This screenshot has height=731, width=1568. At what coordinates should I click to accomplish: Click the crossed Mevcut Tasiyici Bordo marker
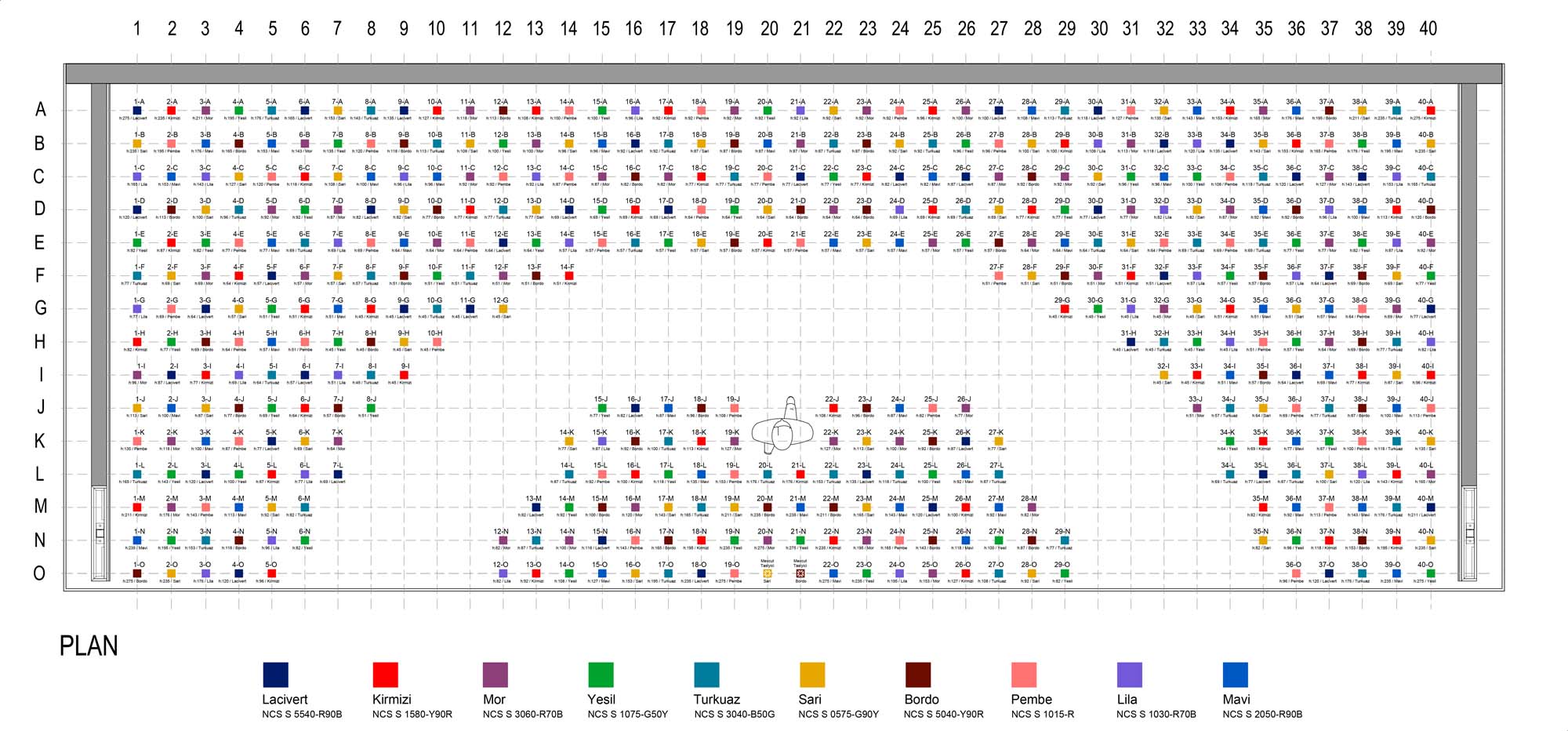[800, 573]
